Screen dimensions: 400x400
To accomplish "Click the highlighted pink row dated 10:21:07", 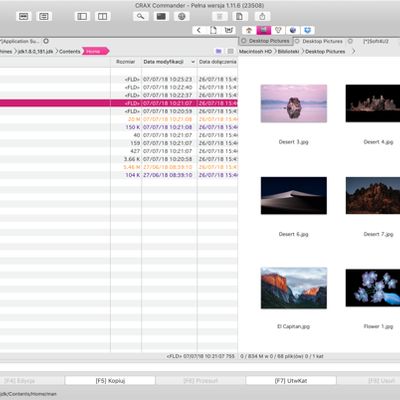I will (x=119, y=103).
